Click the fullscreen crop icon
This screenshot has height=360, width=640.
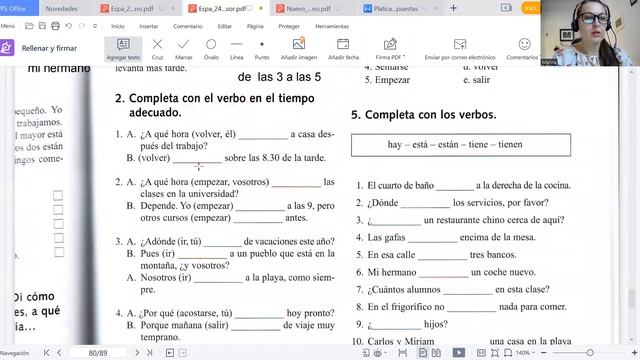(495, 353)
